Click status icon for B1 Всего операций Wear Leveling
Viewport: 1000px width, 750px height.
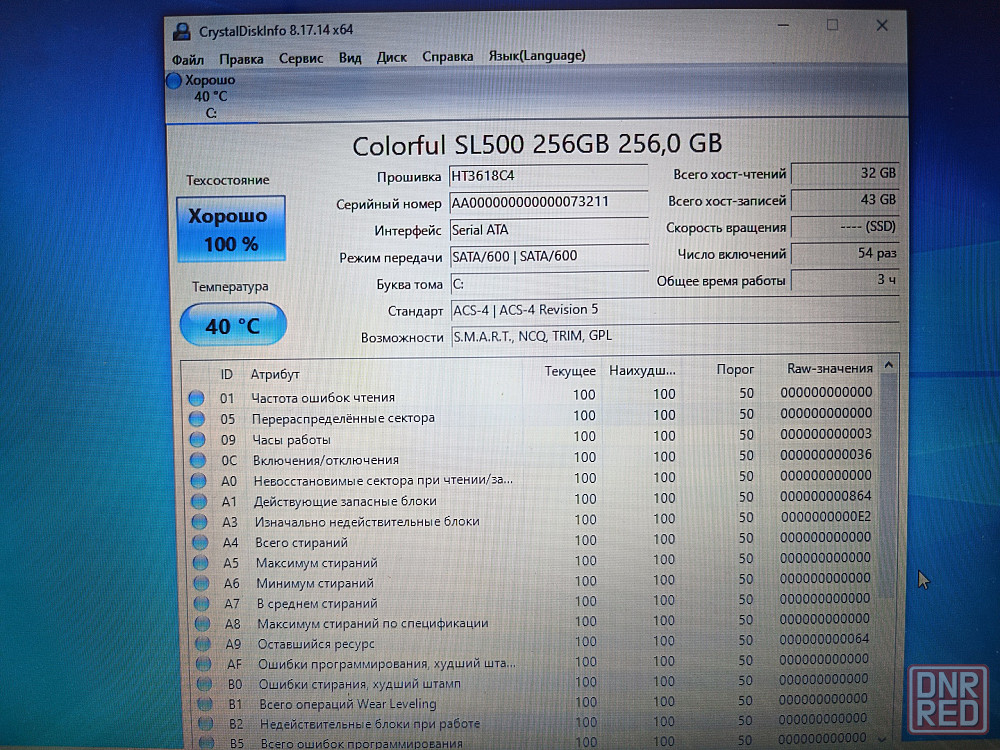pyautogui.click(x=205, y=704)
